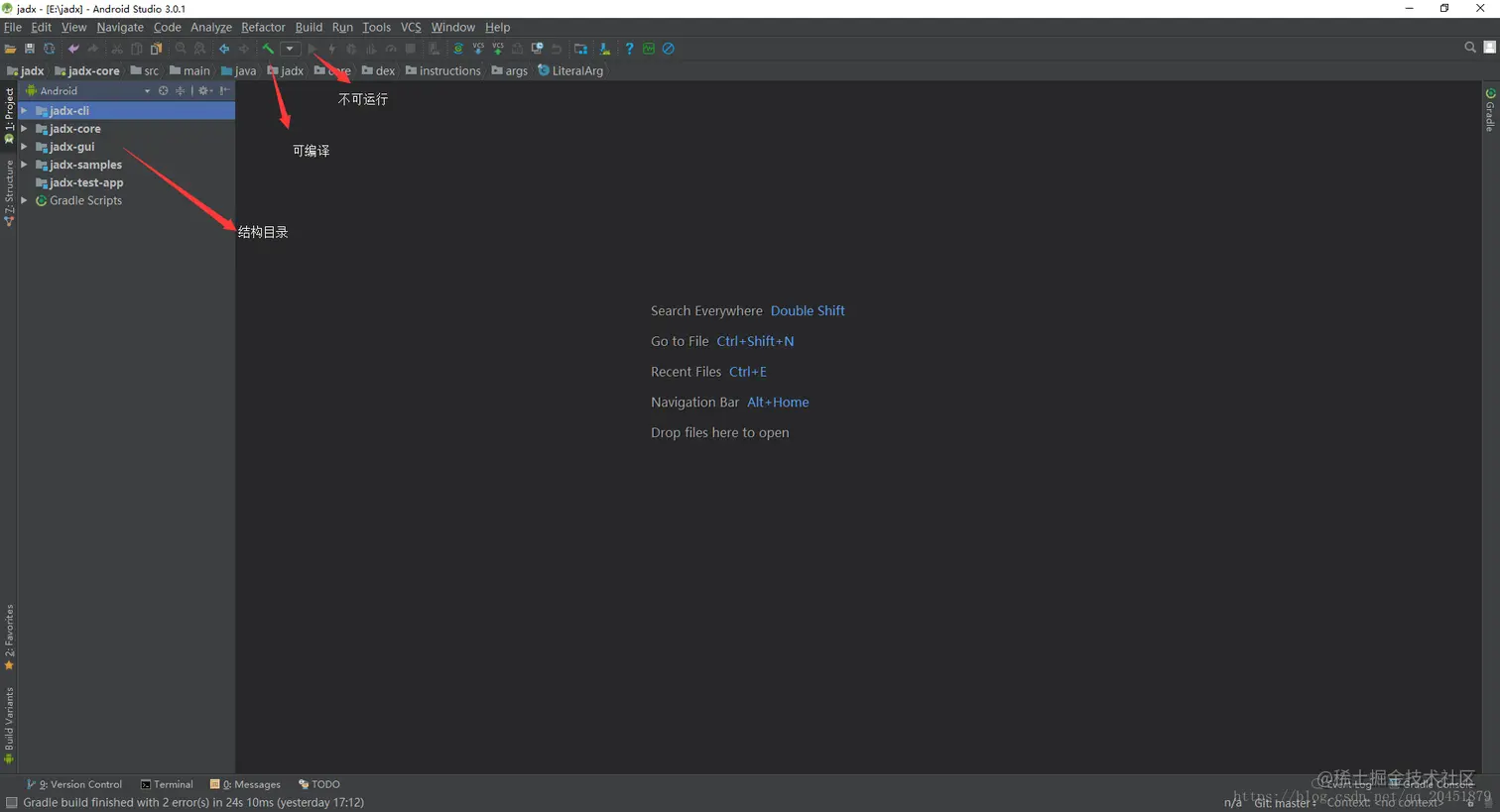Toggle the 1: Project side tab

pos(9,115)
